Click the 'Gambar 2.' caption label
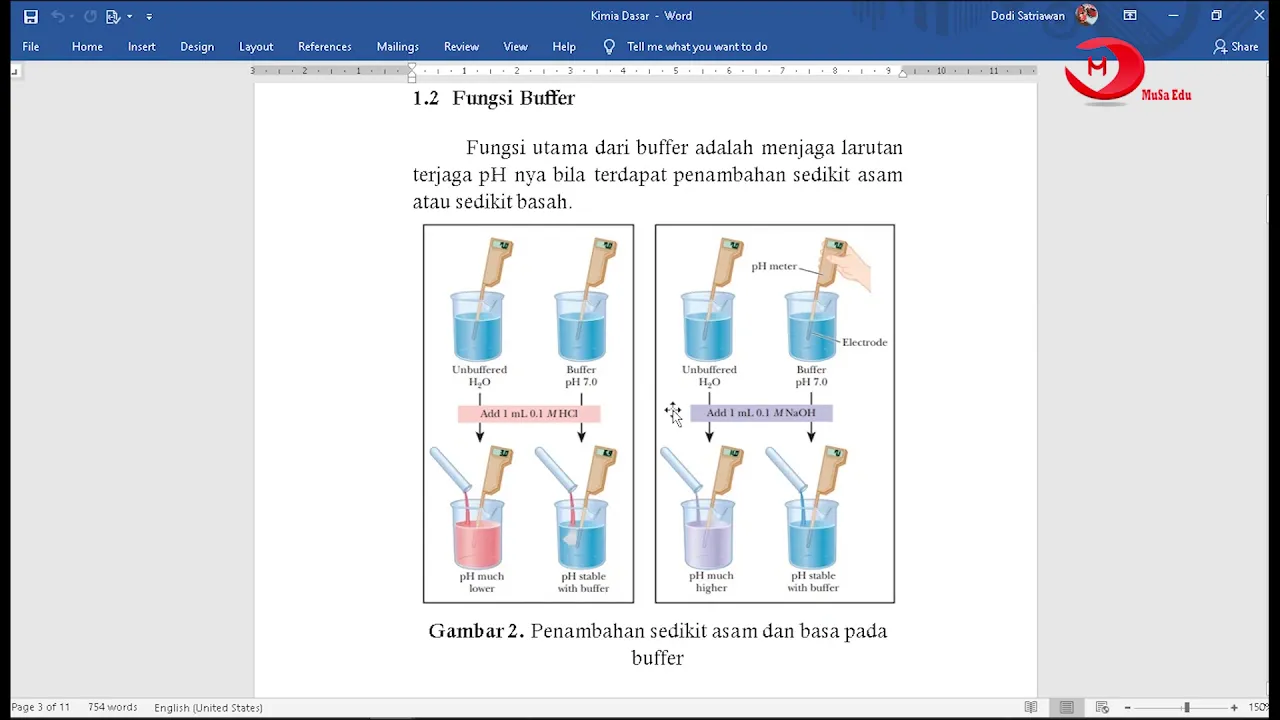1280x720 pixels. pos(476,631)
